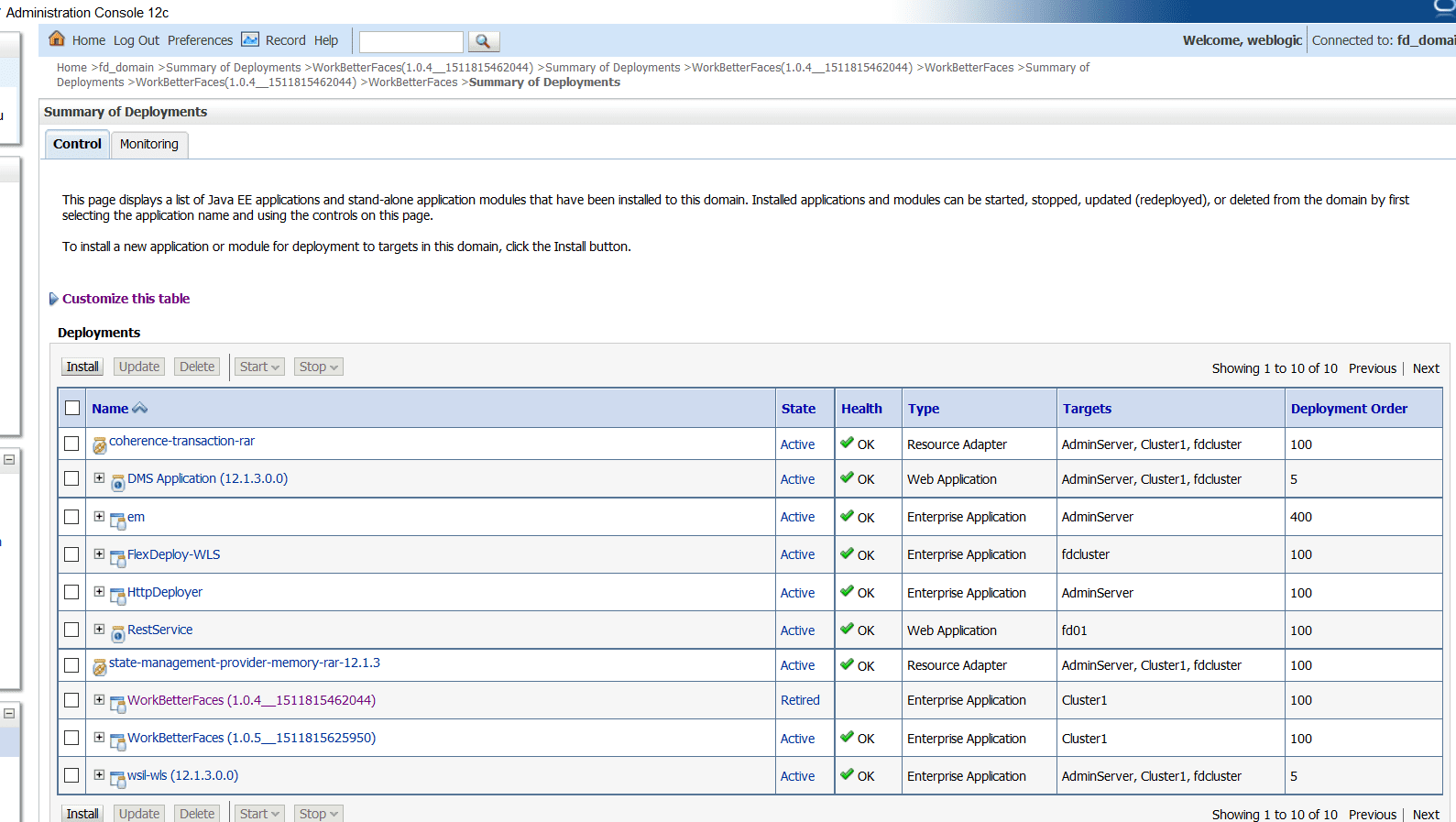Sort by the Health column header
The width and height of the screenshot is (1456, 822).
coord(861,409)
